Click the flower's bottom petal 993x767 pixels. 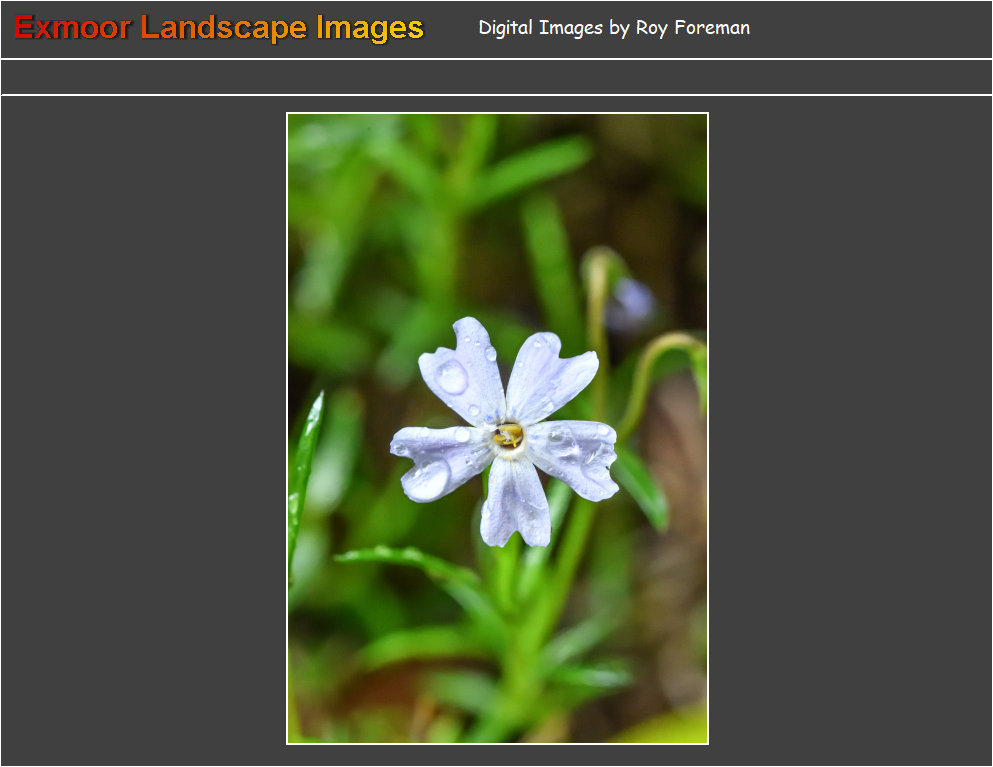515,505
